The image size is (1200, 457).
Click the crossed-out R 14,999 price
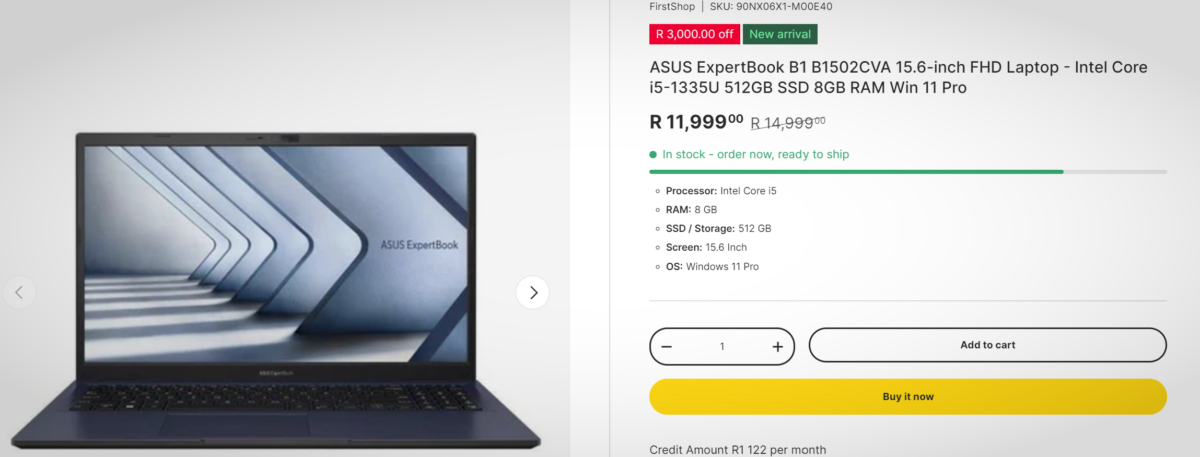click(x=788, y=123)
